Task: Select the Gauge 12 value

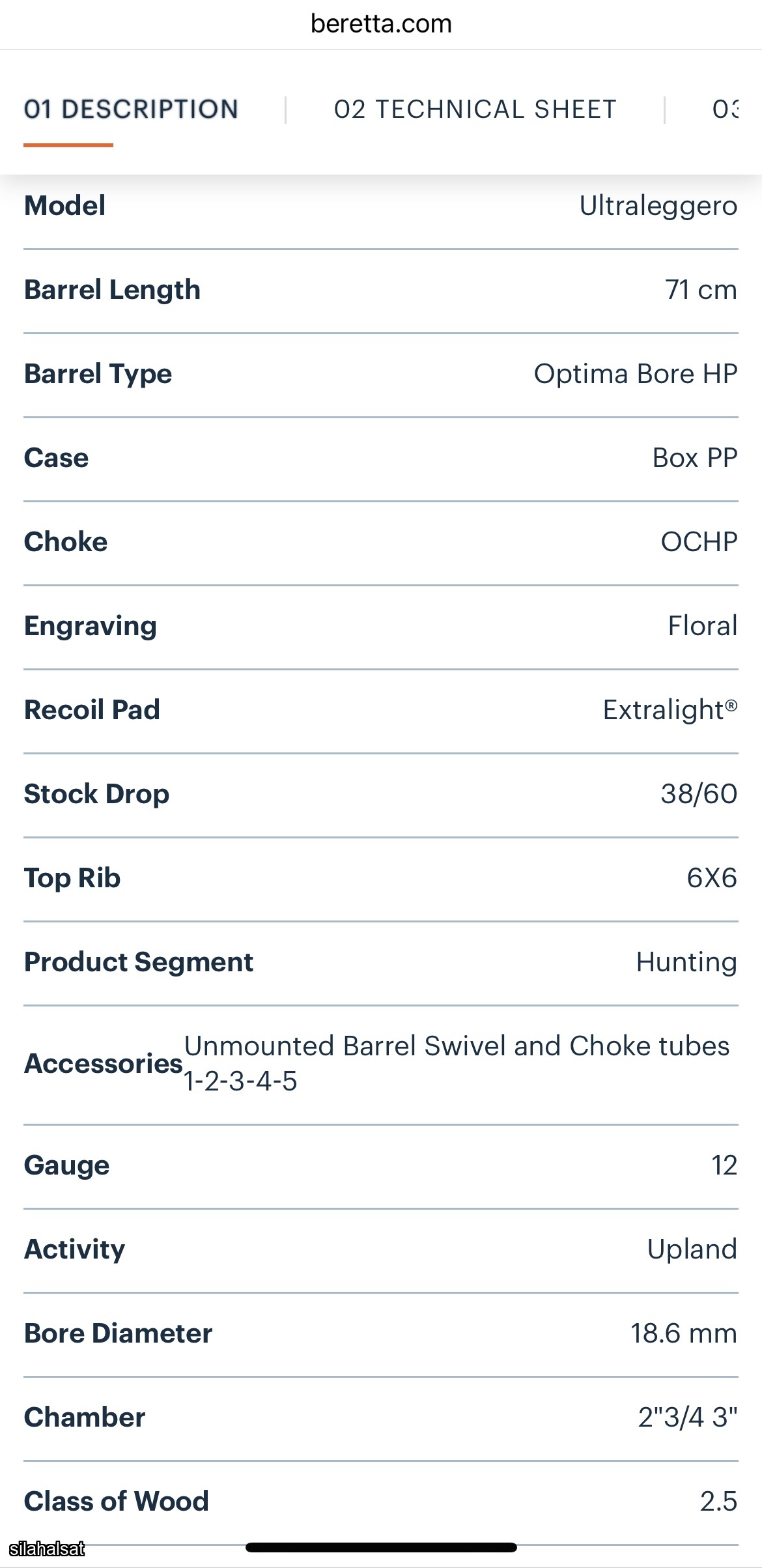Action: (x=724, y=1165)
